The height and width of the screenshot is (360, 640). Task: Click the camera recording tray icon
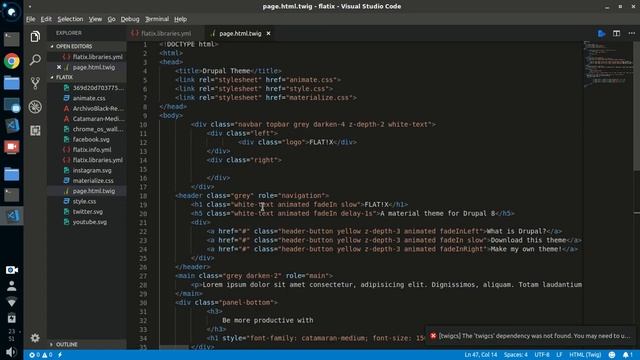11,270
